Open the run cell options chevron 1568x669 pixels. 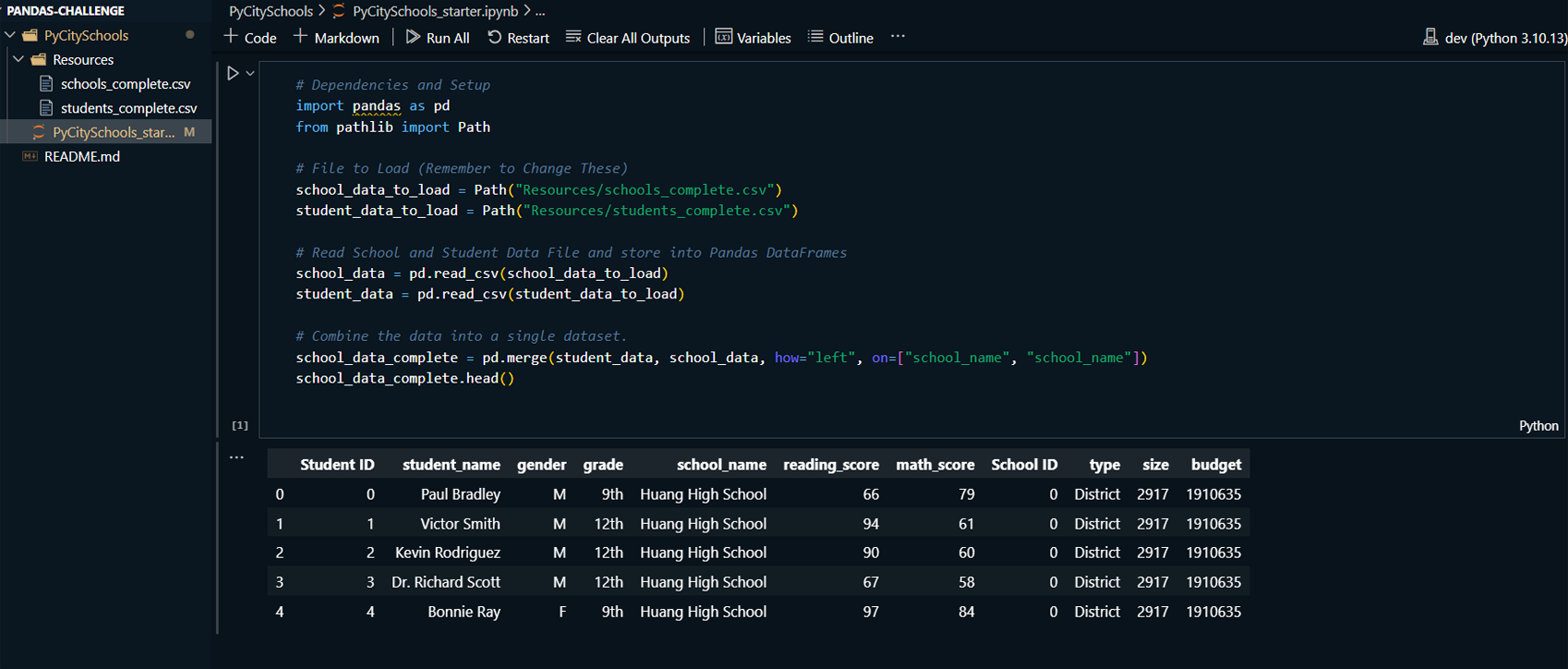point(250,73)
